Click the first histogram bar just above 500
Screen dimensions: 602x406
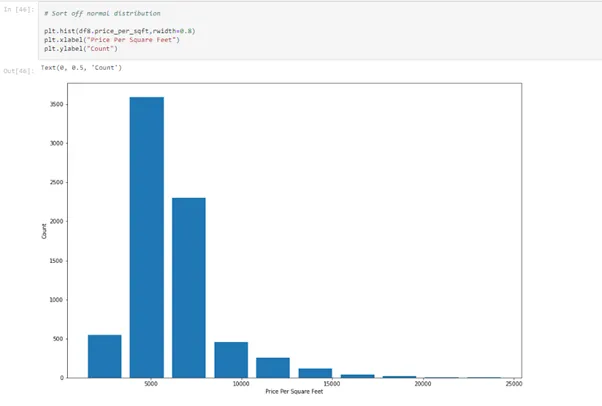104,356
